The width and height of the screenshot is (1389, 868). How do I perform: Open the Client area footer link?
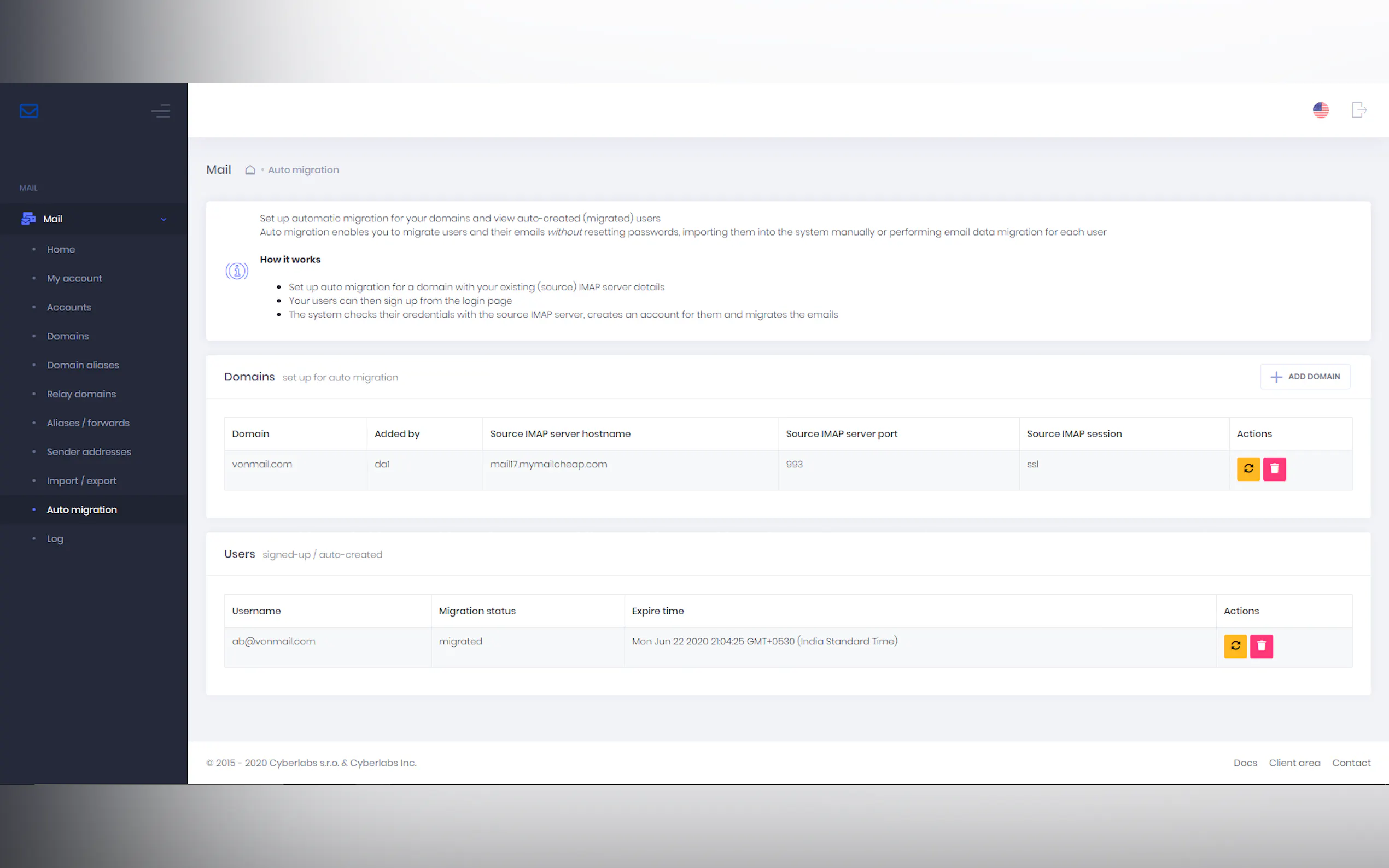click(1294, 763)
